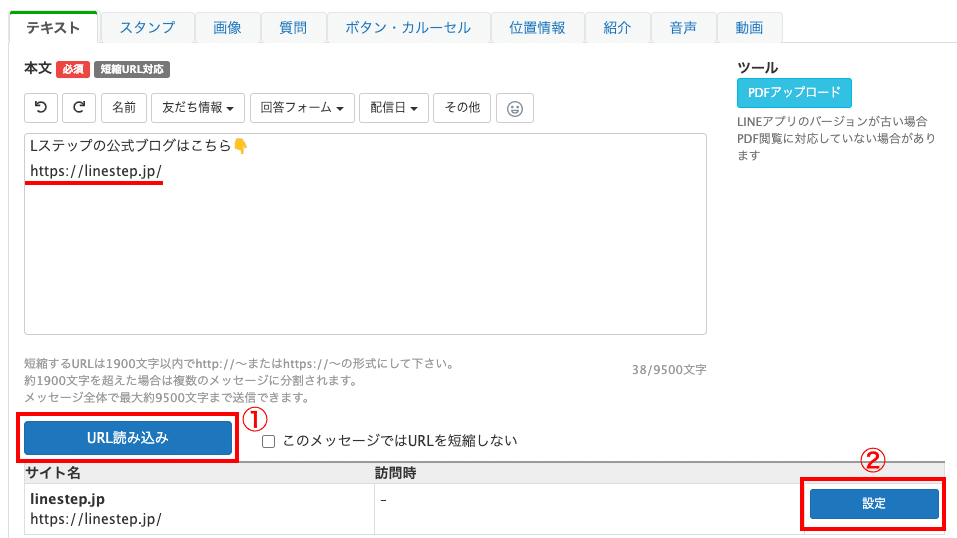The width and height of the screenshot is (957, 538).
Task: Open the 質問 tab
Action: 293,27
